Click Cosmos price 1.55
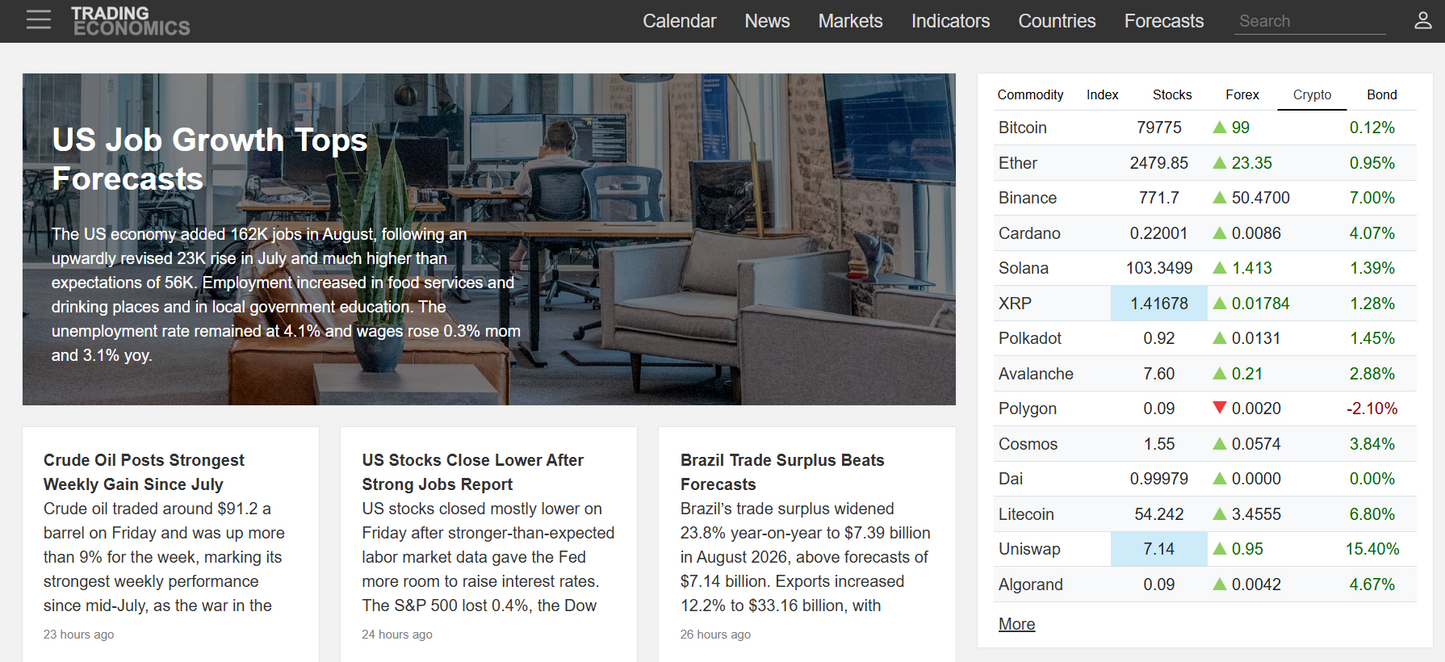This screenshot has width=1445, height=662. pos(1159,444)
